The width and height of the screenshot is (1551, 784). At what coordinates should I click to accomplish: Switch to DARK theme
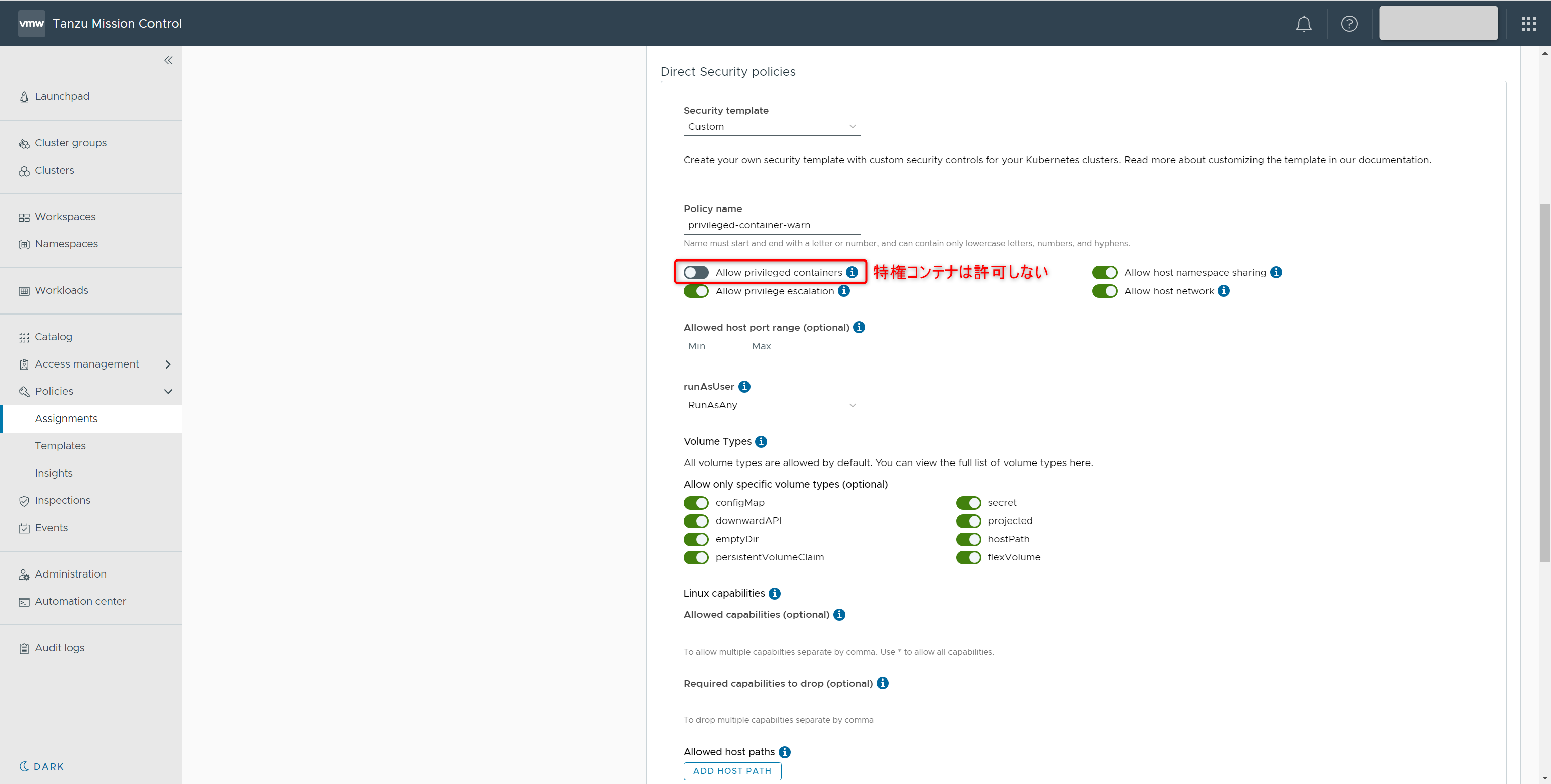(x=42, y=766)
